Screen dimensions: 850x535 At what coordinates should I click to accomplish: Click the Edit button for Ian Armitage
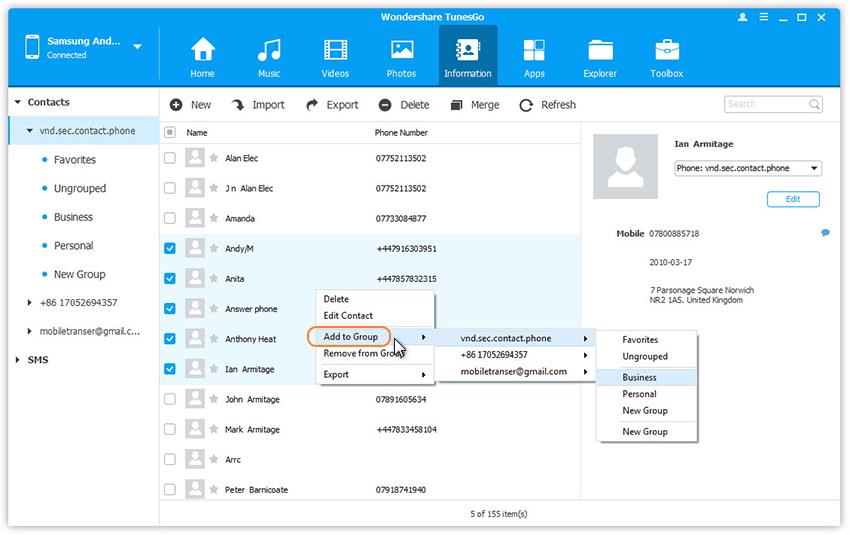[793, 199]
